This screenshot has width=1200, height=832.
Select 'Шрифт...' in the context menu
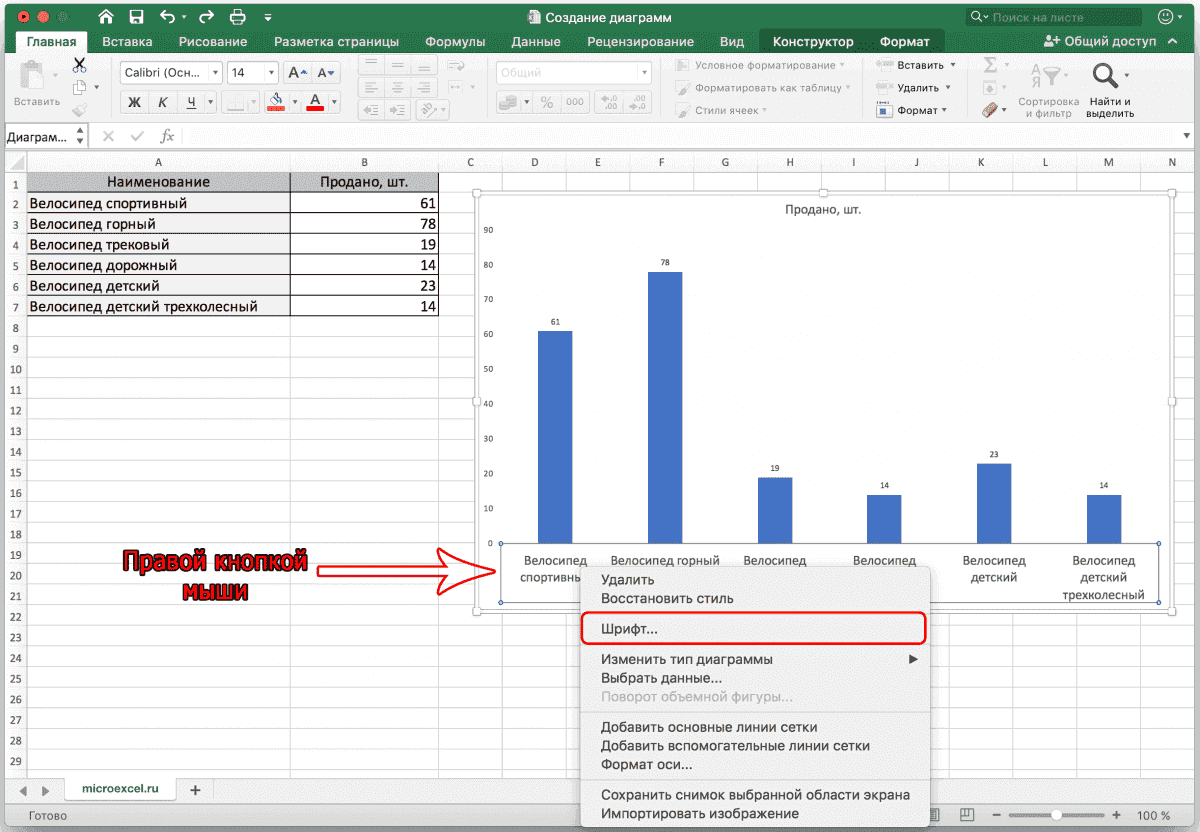[x=629, y=629]
